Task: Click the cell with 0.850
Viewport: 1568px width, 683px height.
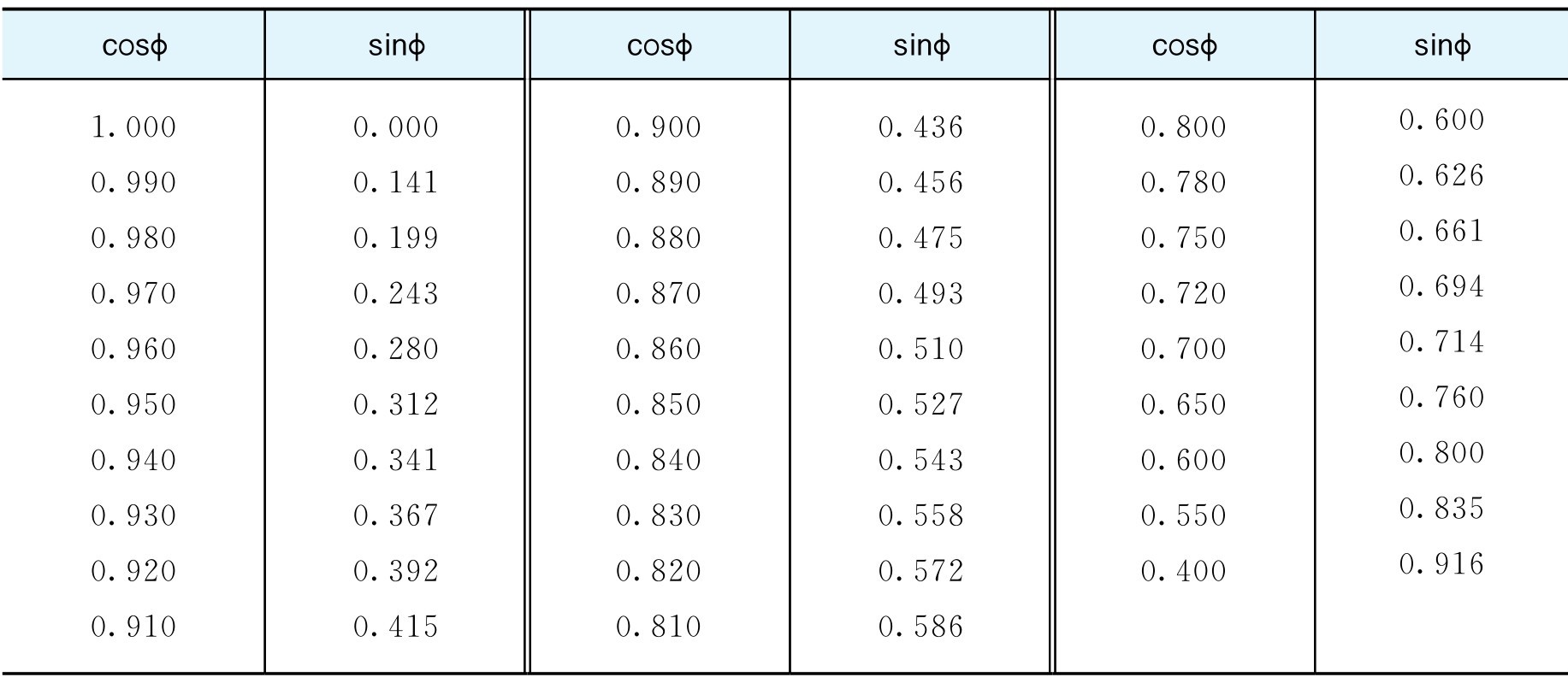Action: click(x=659, y=404)
